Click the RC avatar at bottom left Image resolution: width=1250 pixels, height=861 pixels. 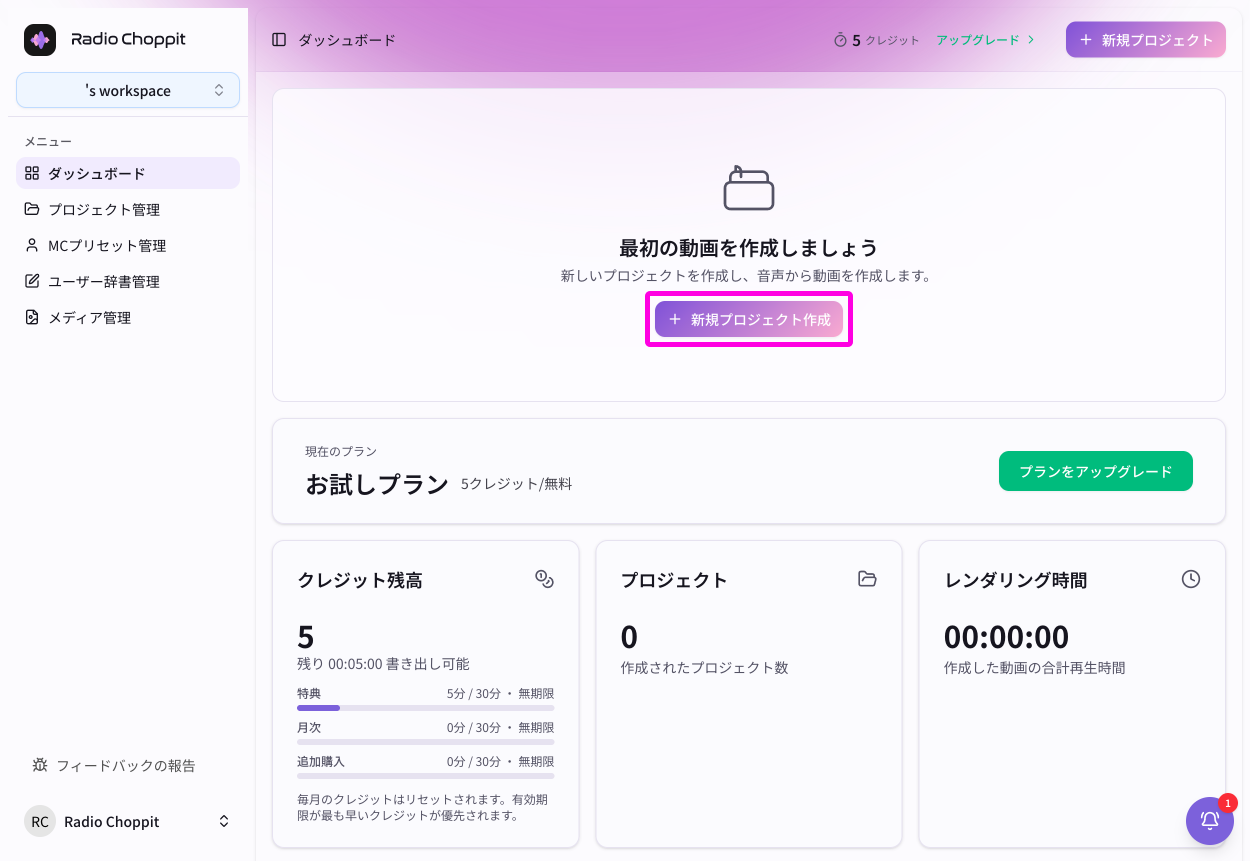(40, 821)
